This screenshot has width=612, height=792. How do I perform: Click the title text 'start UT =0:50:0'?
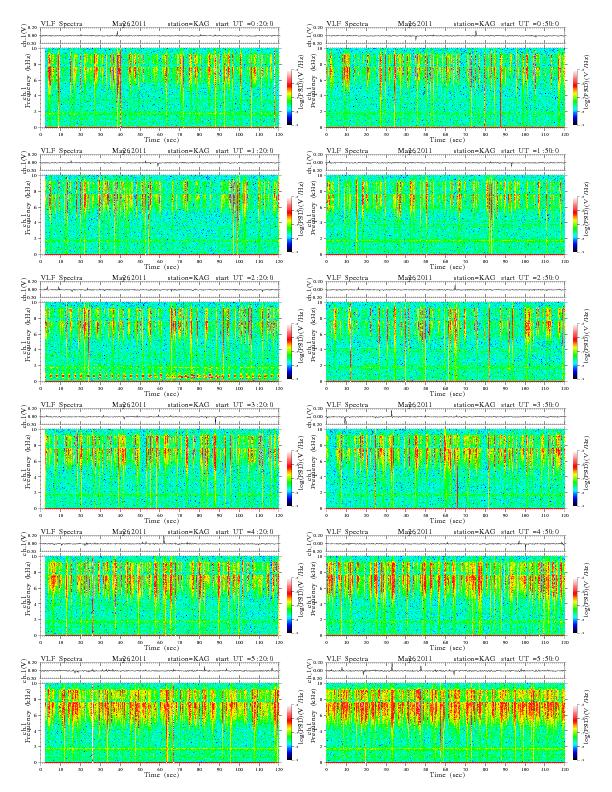[x=530, y=23]
